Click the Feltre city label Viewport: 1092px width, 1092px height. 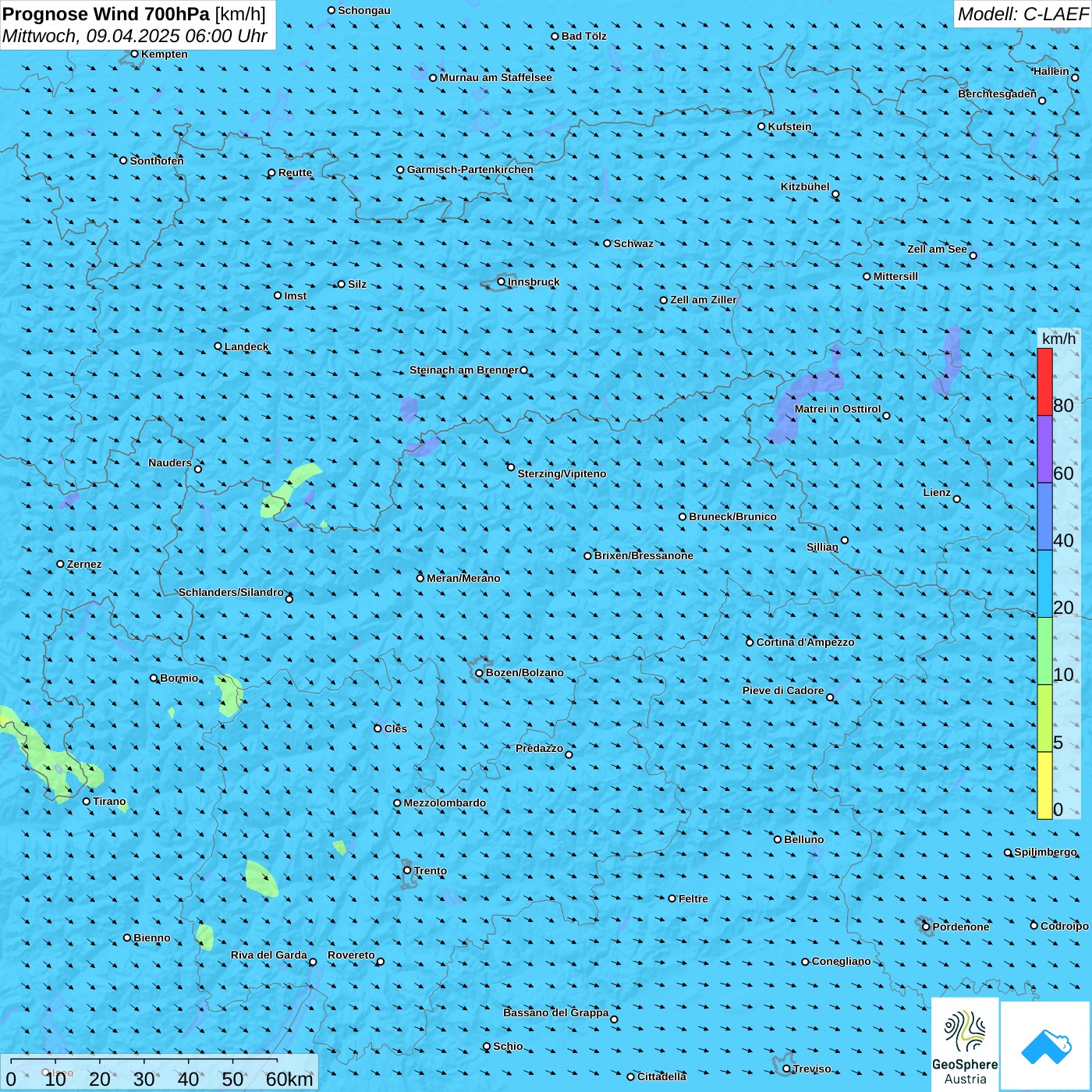(x=693, y=899)
